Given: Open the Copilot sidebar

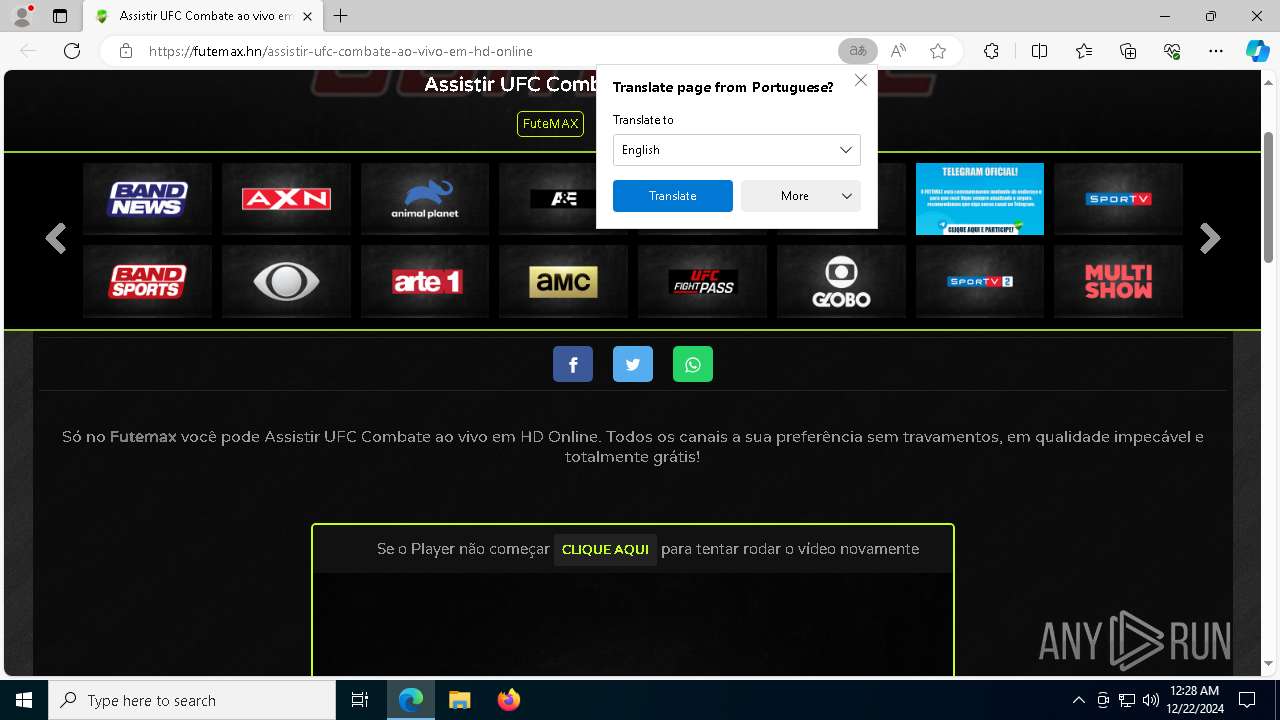Looking at the screenshot, I should pos(1258,51).
